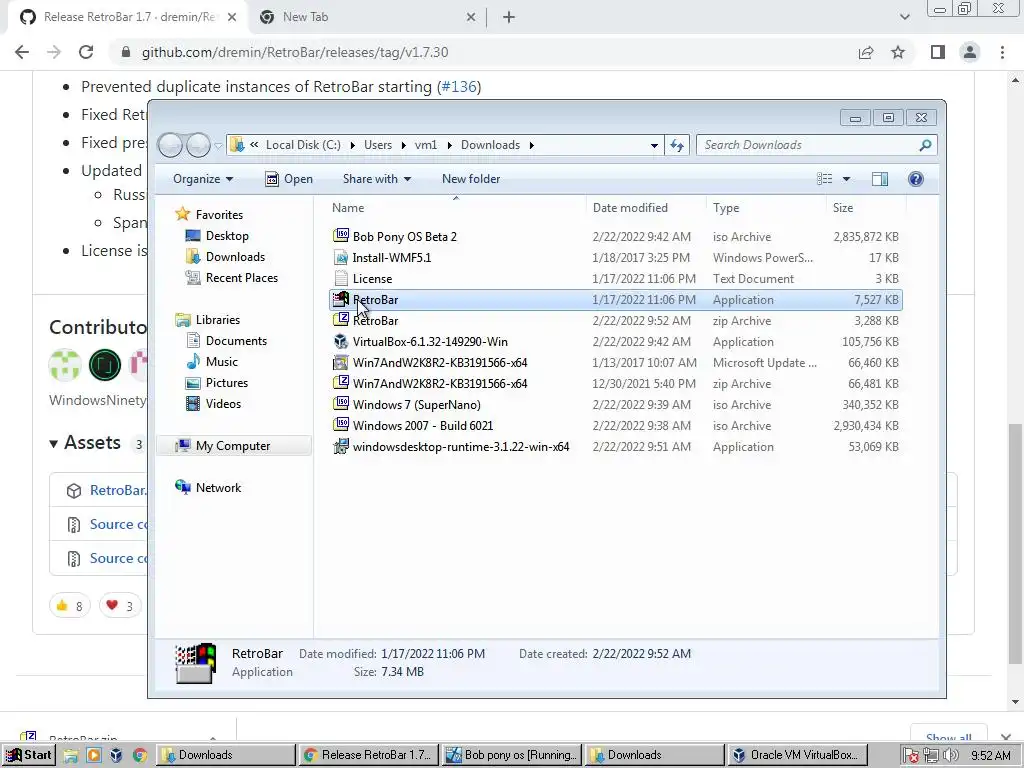Switch to the Release RetroBar 1.7 tab
This screenshot has width=1024, height=768.
point(127,17)
